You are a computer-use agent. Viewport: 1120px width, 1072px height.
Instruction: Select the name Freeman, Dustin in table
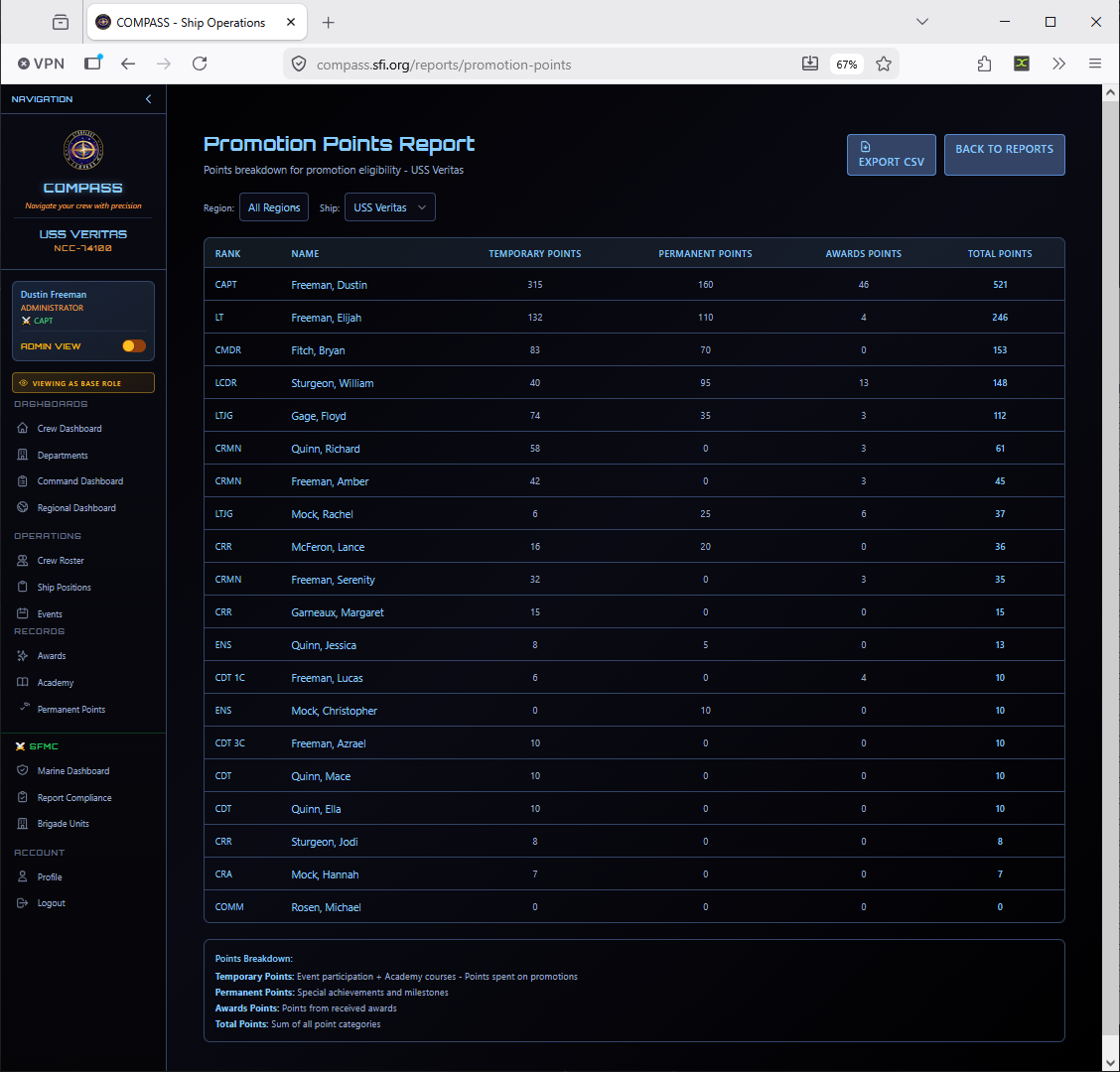pos(330,285)
